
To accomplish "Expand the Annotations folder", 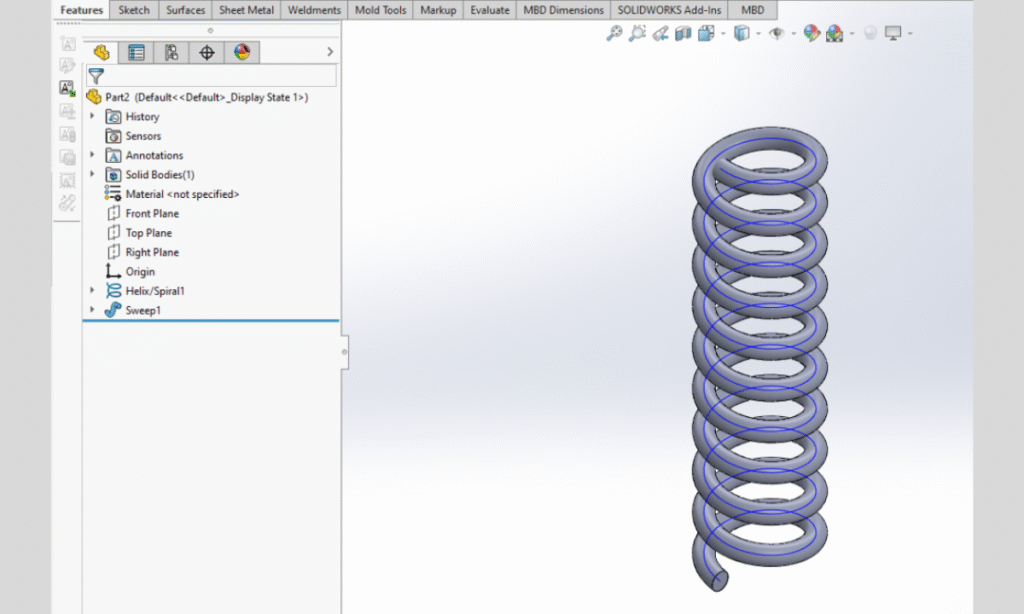I will point(91,155).
